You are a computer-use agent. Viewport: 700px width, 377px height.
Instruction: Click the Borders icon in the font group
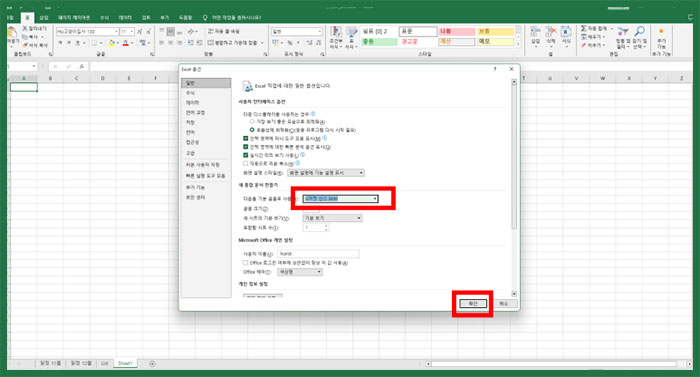point(94,43)
